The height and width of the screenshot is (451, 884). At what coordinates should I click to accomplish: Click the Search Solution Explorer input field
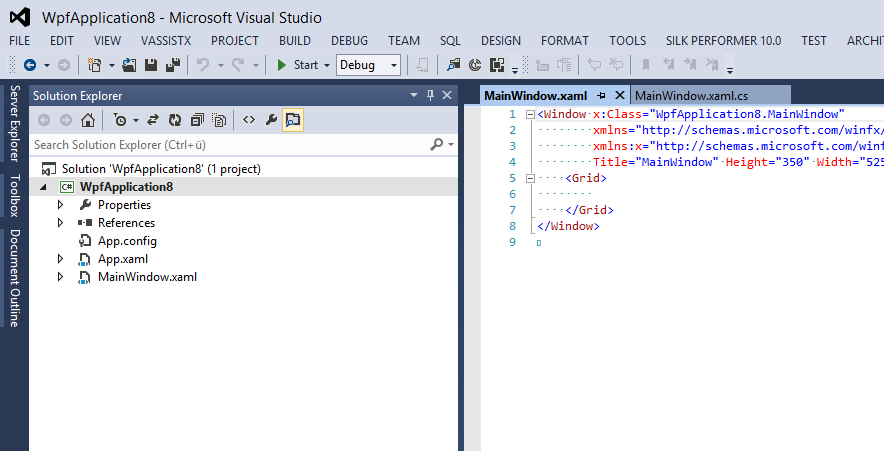[228, 145]
